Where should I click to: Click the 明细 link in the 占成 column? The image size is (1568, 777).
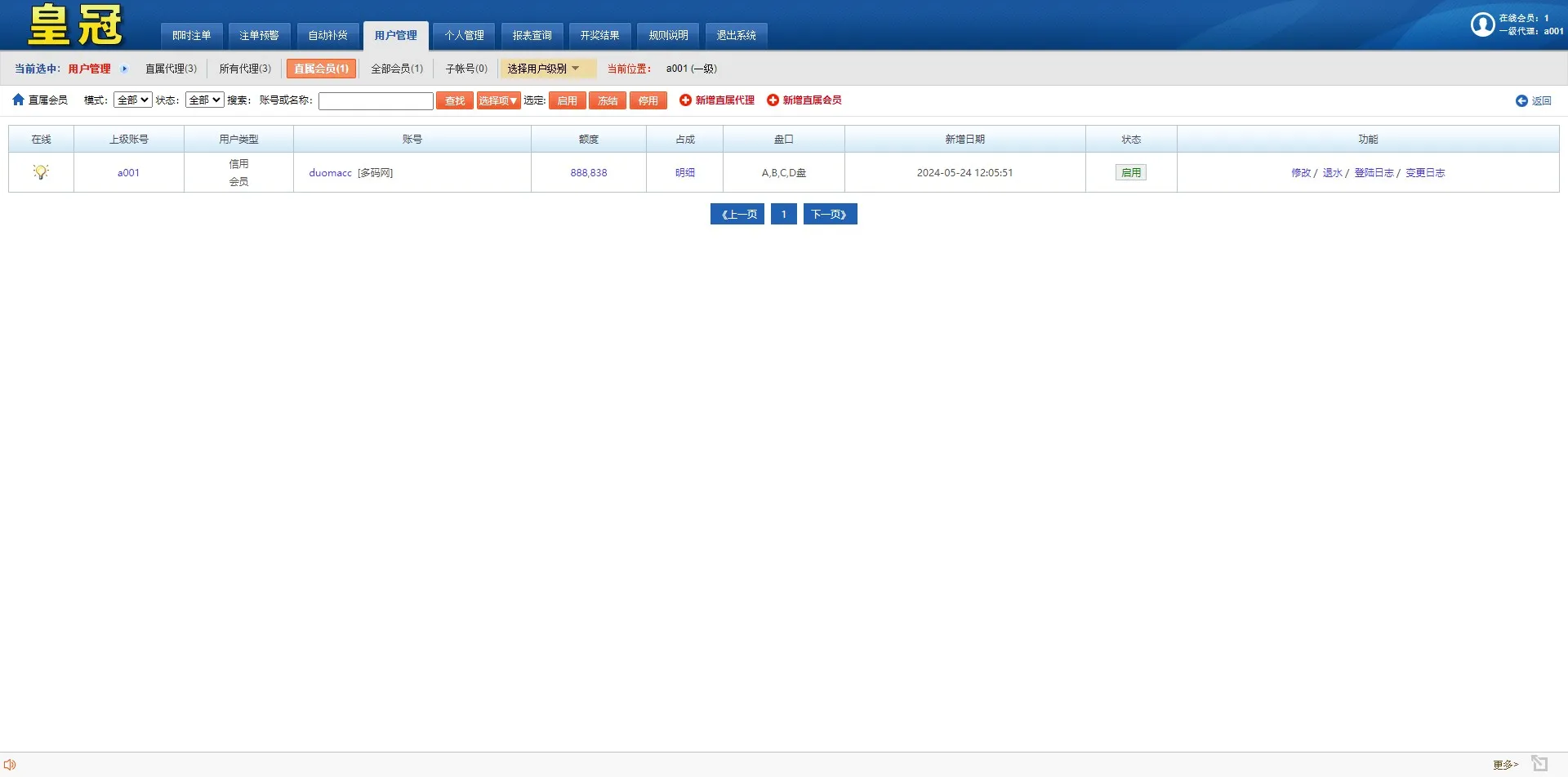[684, 172]
